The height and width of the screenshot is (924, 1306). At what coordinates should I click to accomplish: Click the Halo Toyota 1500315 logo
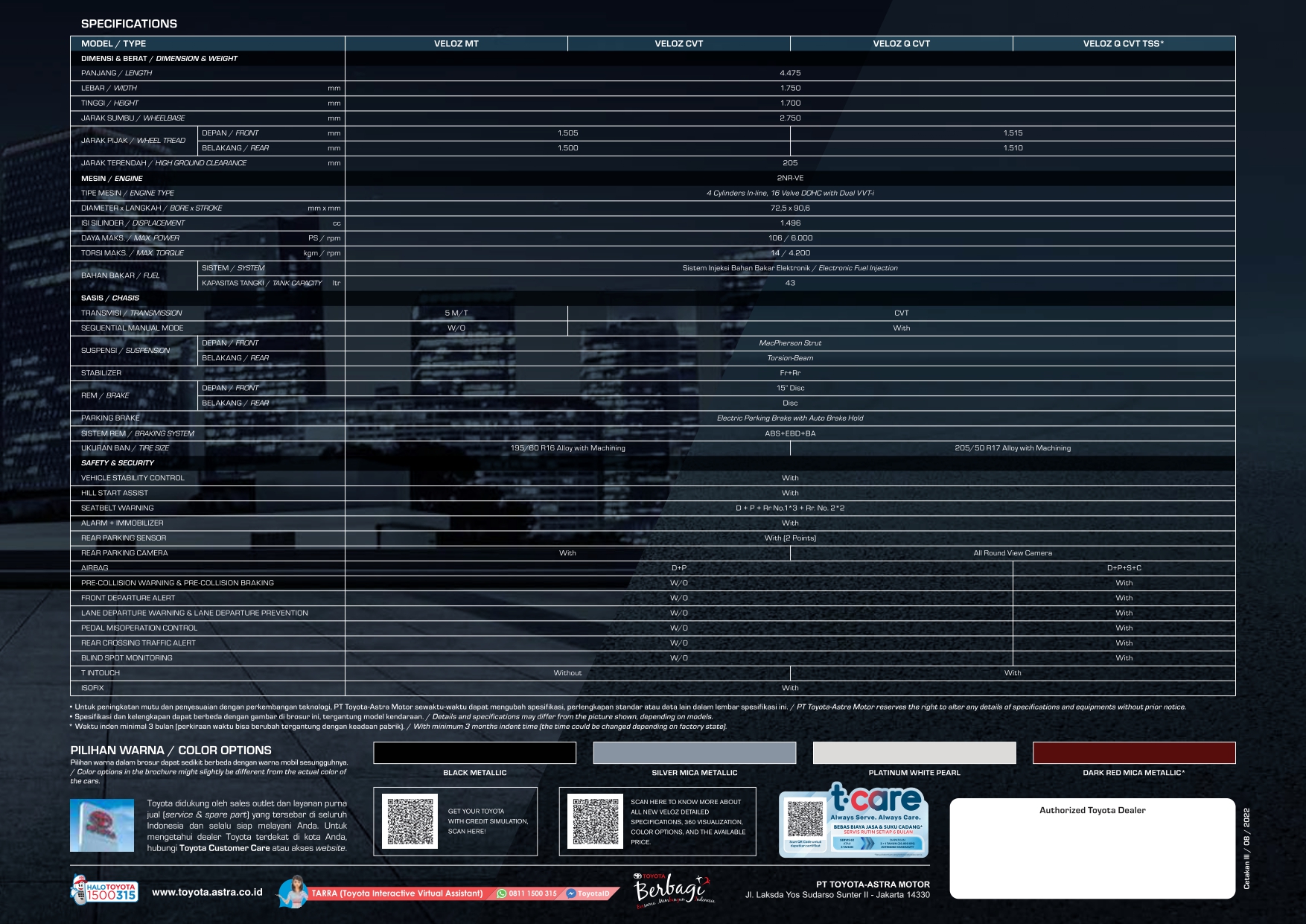(103, 891)
